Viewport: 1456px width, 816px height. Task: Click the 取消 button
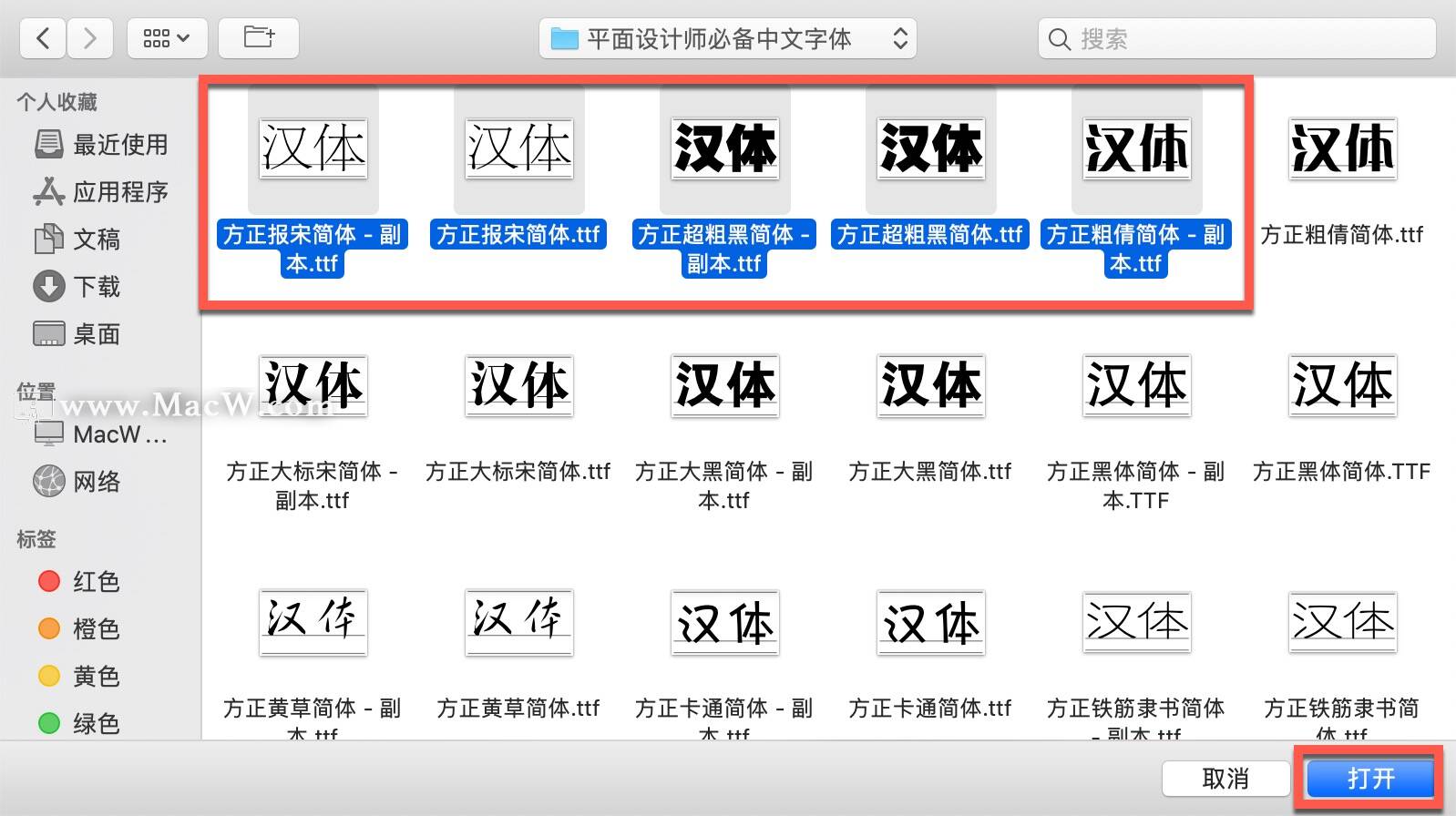click(1225, 779)
